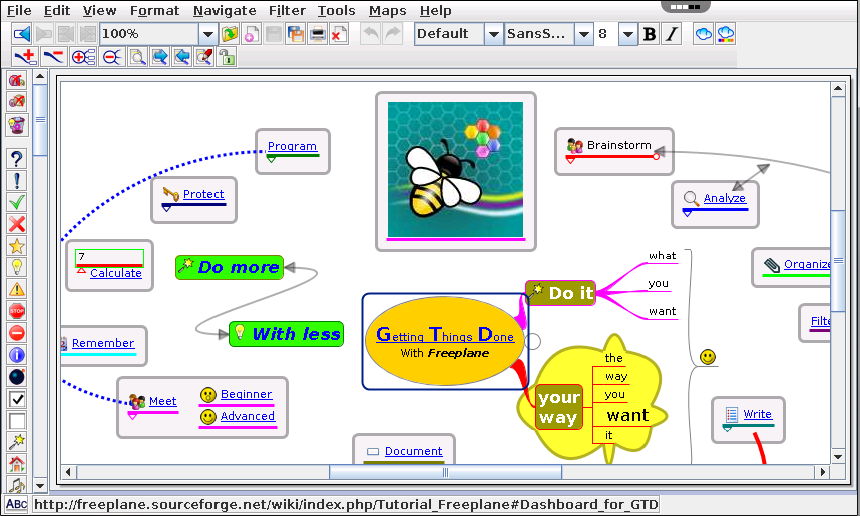Add the question mark icon to node

[x=17, y=158]
